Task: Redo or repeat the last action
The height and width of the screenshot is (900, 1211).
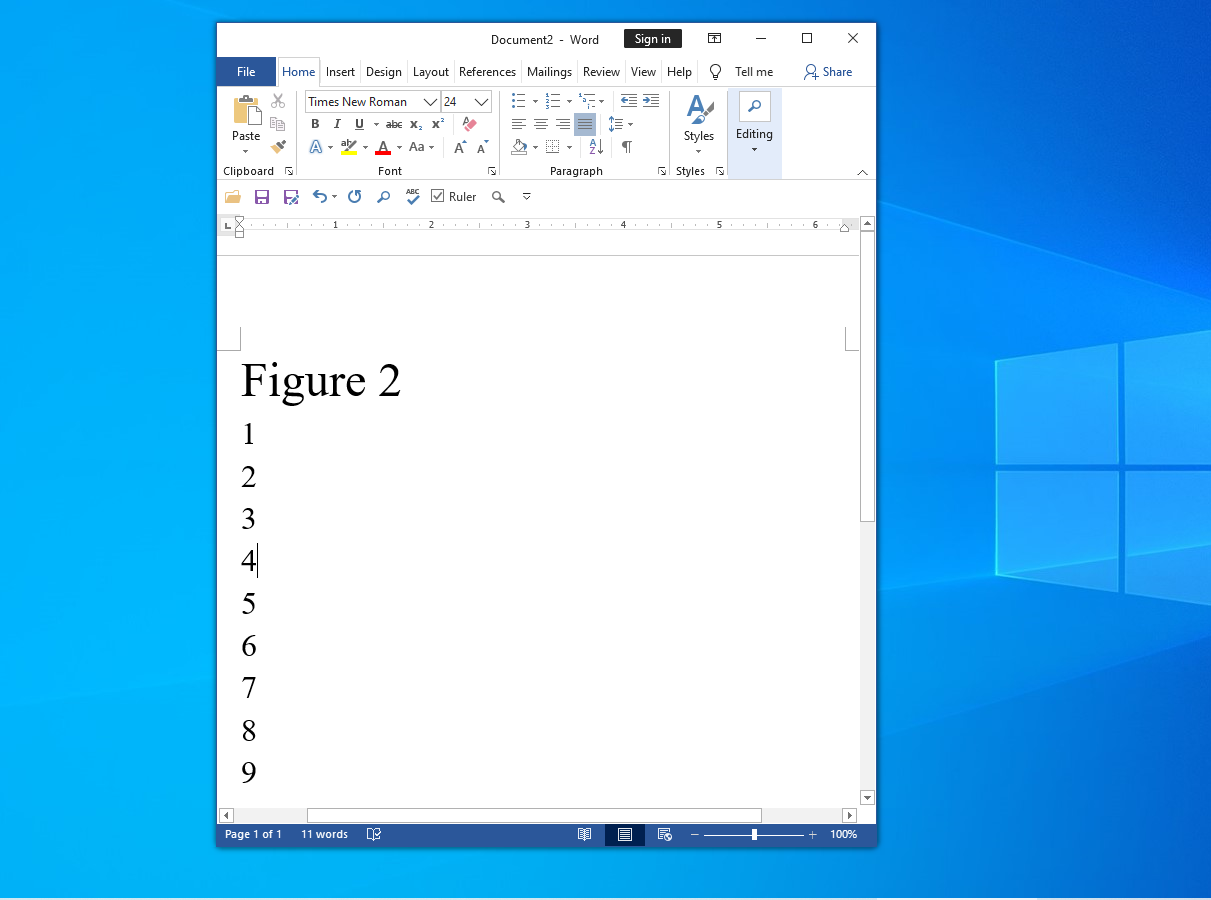Action: coord(354,197)
